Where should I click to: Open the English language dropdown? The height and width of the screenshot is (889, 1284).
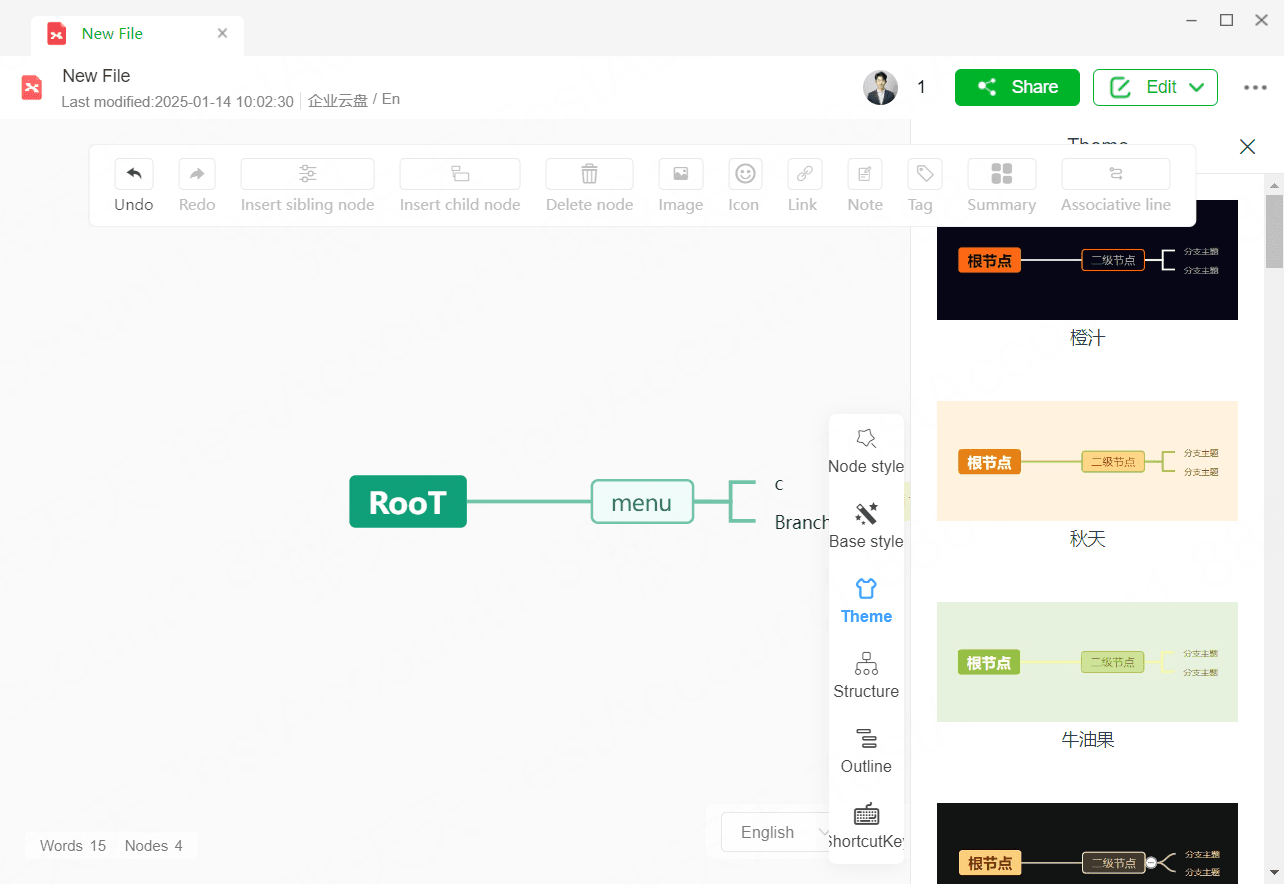click(775, 832)
